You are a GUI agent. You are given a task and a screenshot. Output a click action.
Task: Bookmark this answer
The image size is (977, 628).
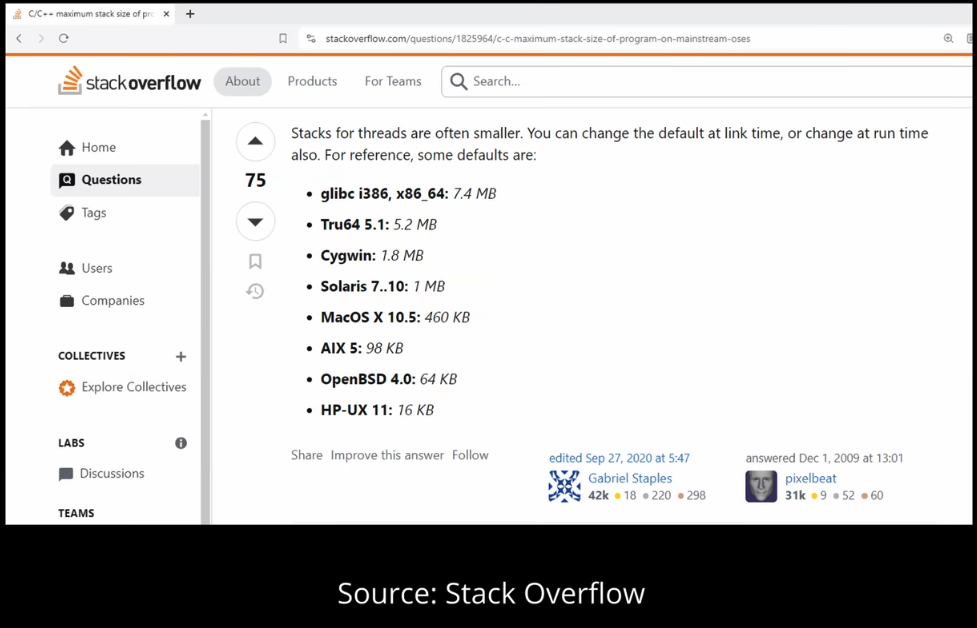click(255, 259)
